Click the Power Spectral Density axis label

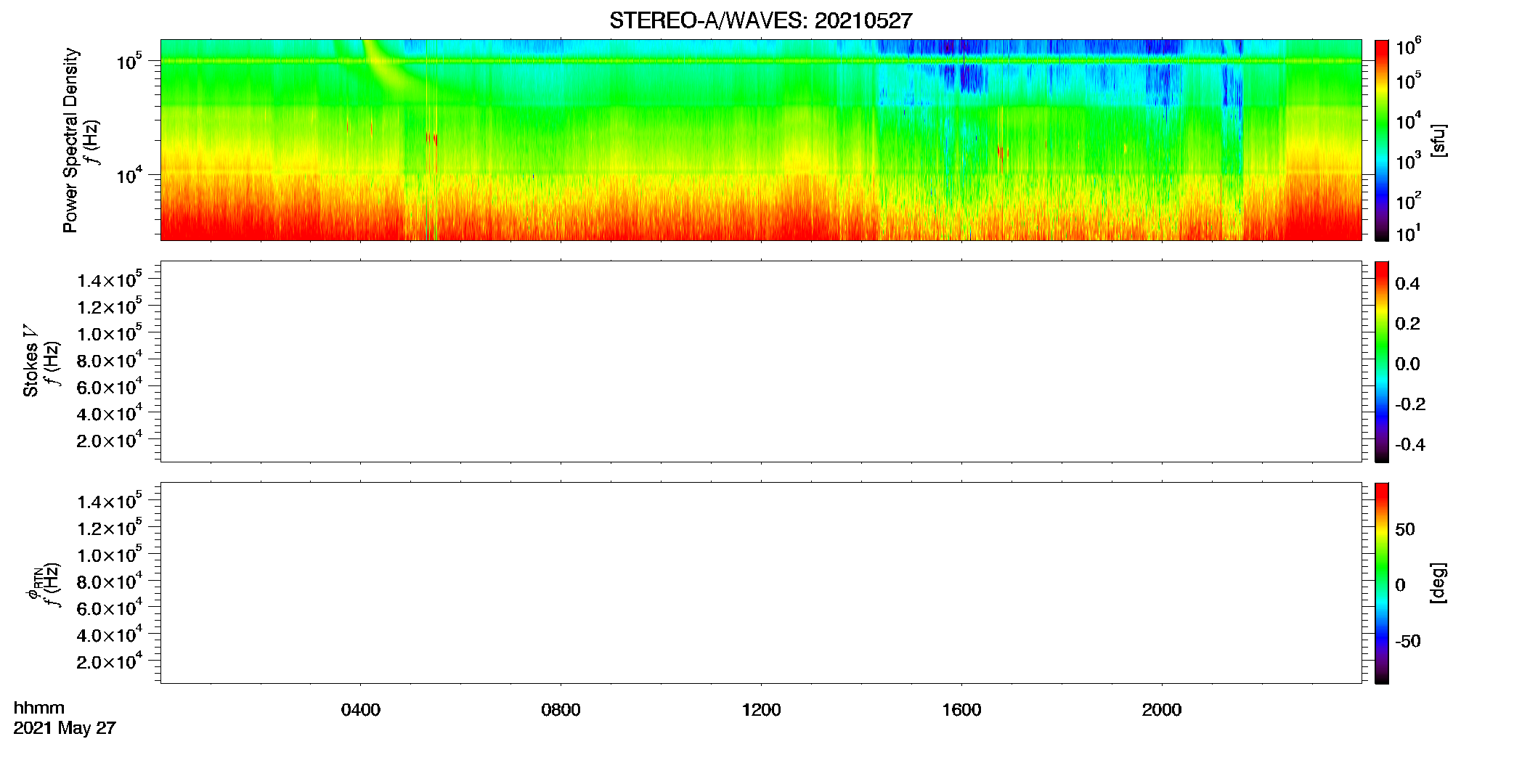pyautogui.click(x=70, y=140)
